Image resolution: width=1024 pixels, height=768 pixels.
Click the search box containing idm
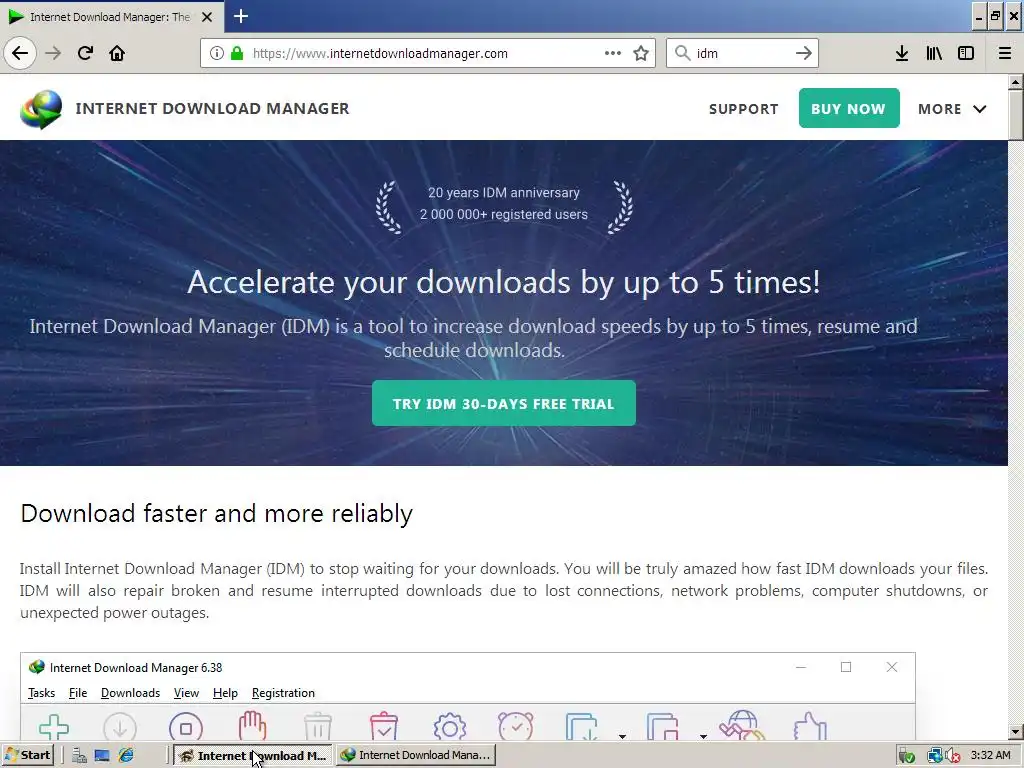[x=743, y=53]
